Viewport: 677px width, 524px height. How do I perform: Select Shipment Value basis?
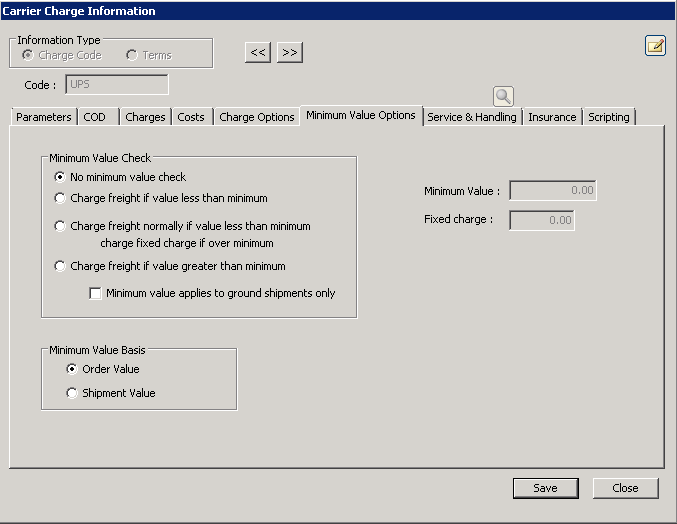tap(72, 393)
